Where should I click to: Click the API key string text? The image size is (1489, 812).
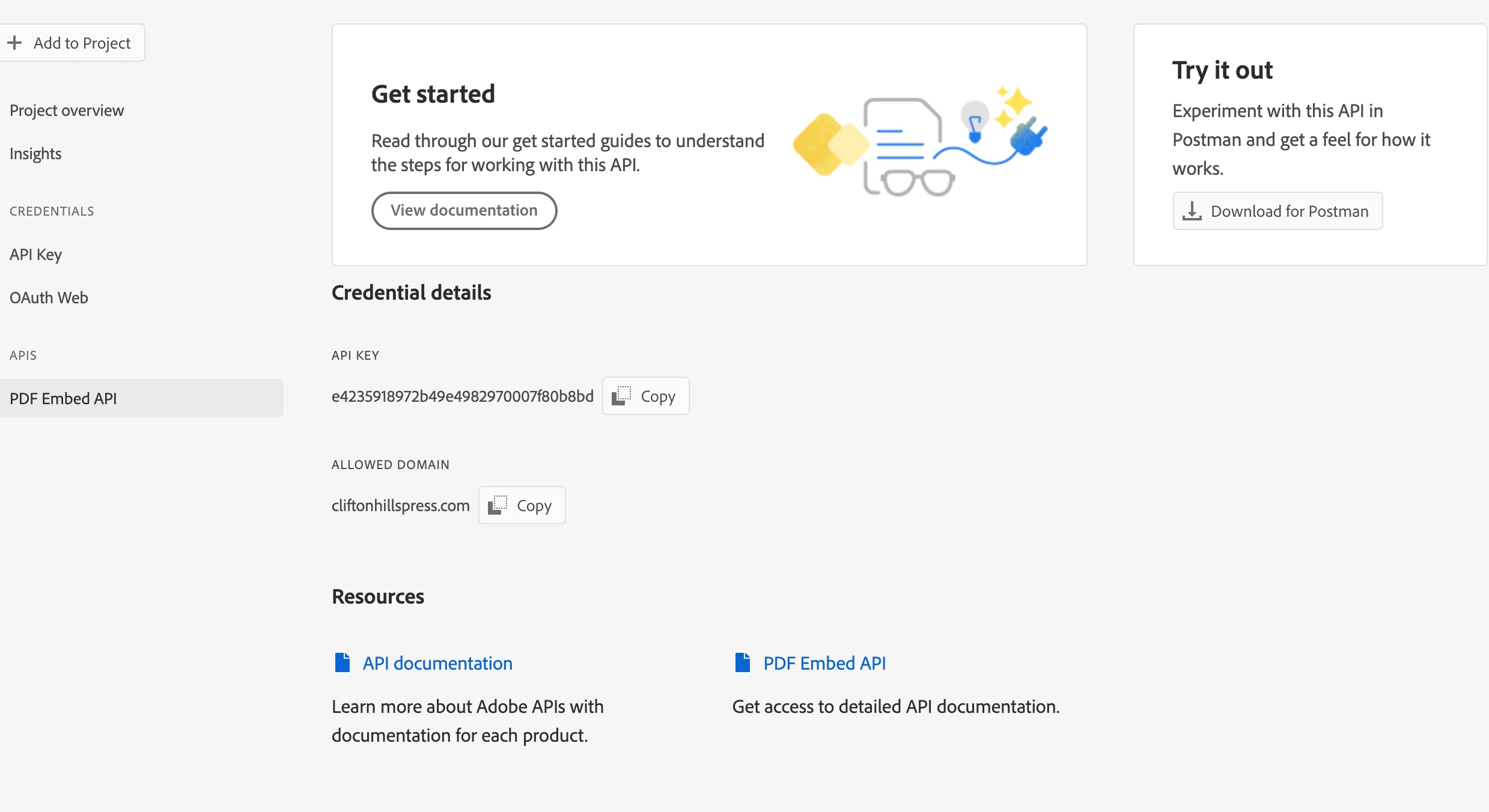click(462, 396)
